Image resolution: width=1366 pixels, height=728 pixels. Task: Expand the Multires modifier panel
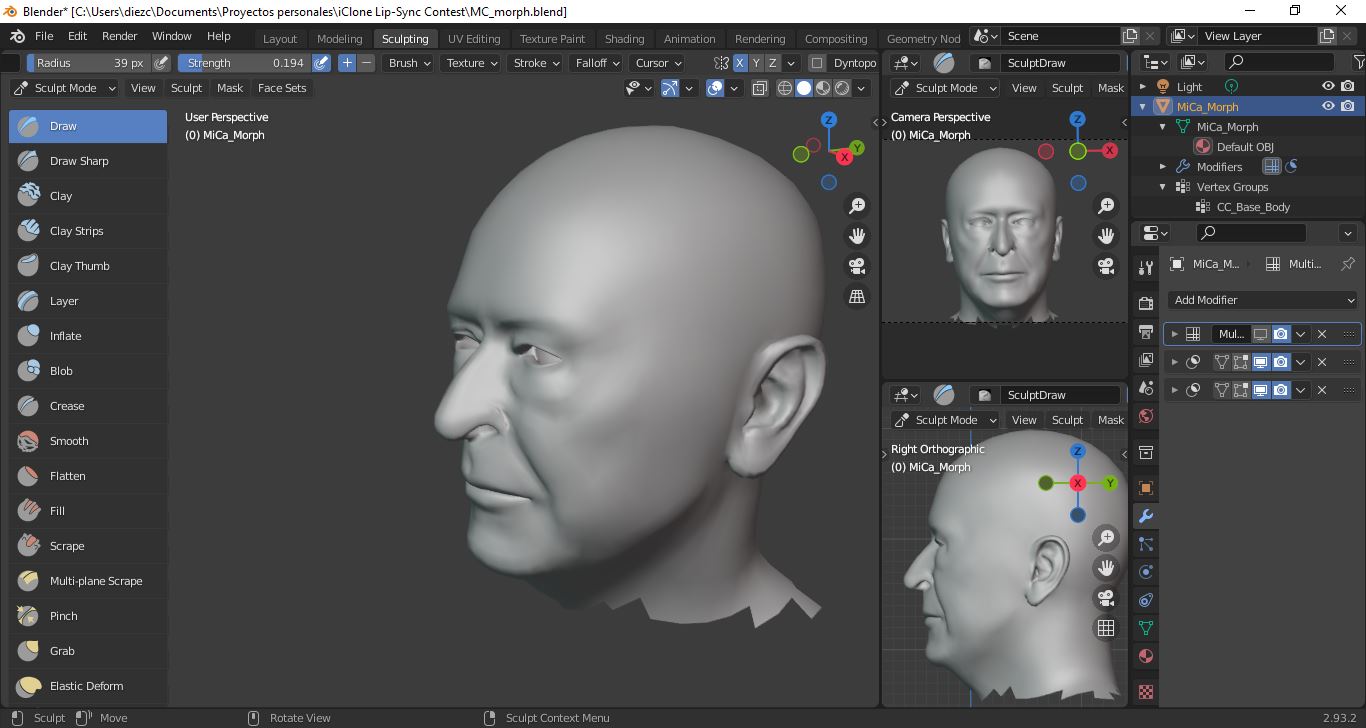1175,334
